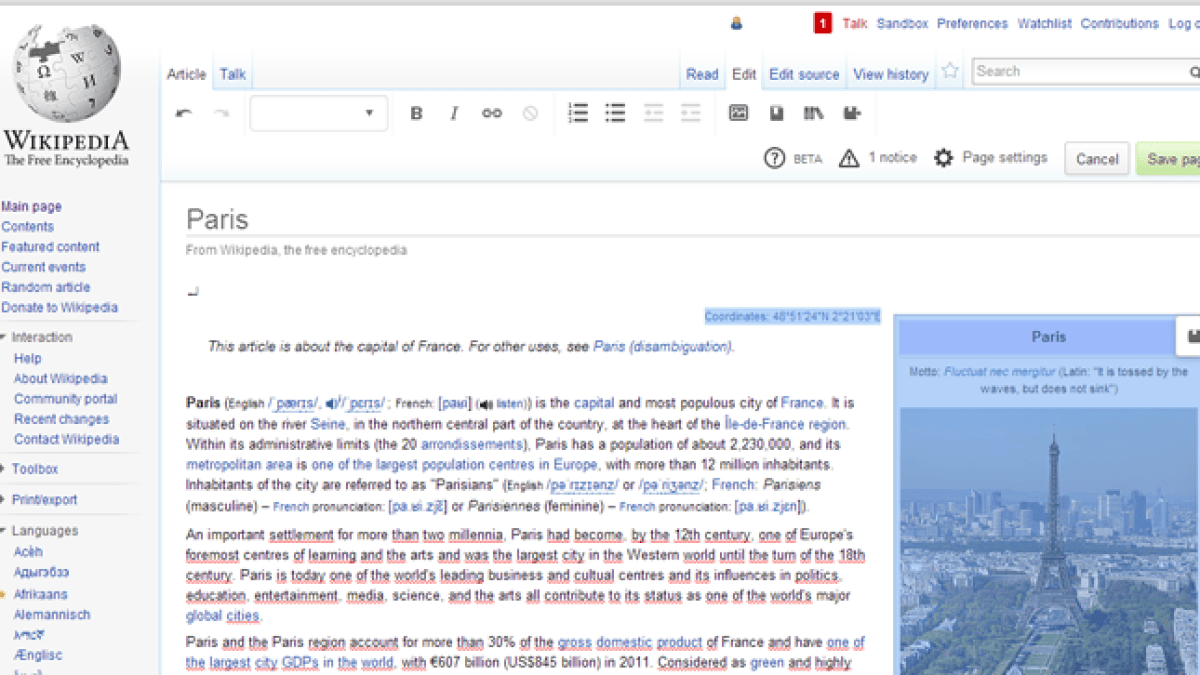Switch to the Article tab
Screen dimensions: 1200x675
(186, 74)
